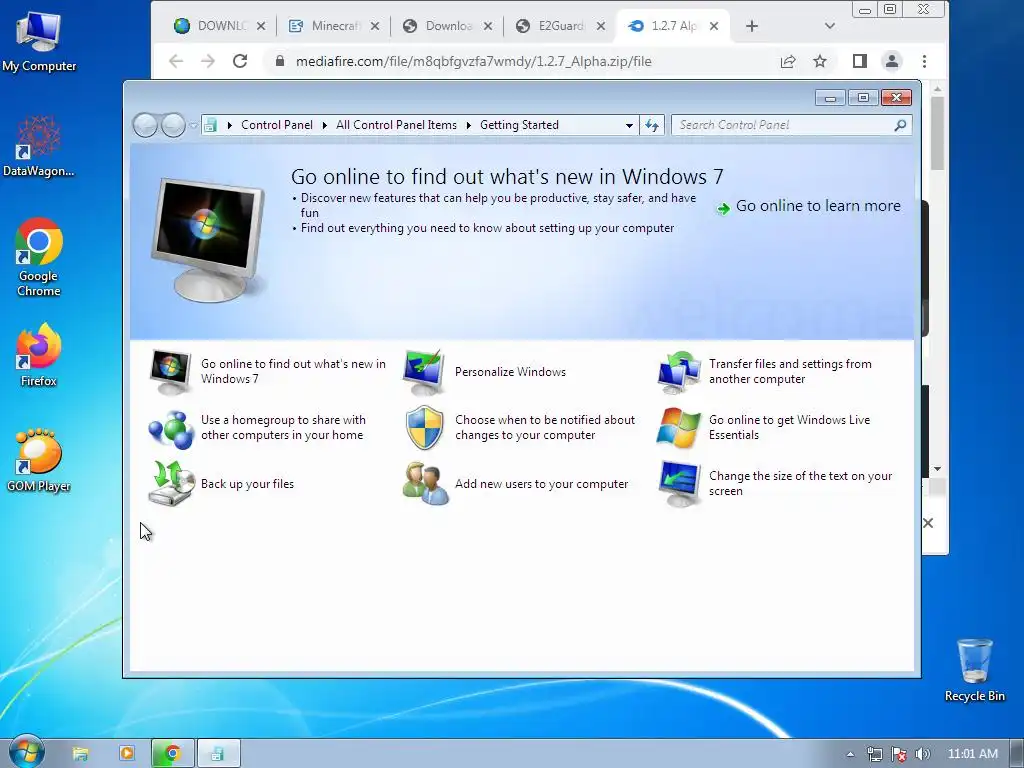Screen dimensions: 1024x768
Task: Open Chrome tab search dropdown arrow
Action: click(x=829, y=26)
